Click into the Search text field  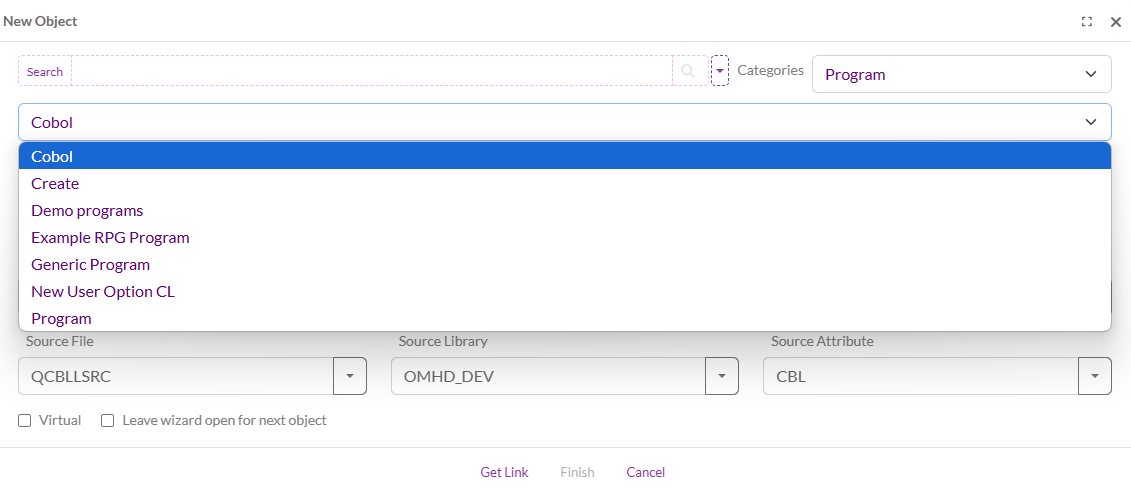pos(370,71)
